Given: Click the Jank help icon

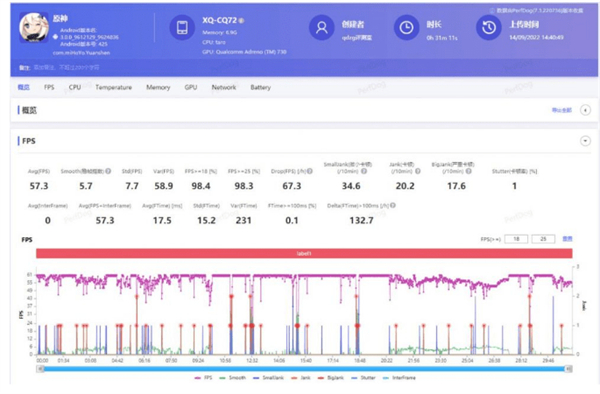Looking at the screenshot, I should (418, 171).
